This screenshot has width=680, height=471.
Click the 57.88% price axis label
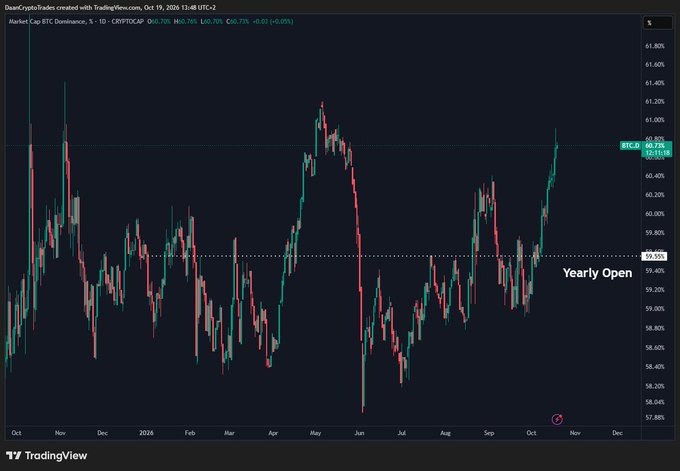pos(655,417)
